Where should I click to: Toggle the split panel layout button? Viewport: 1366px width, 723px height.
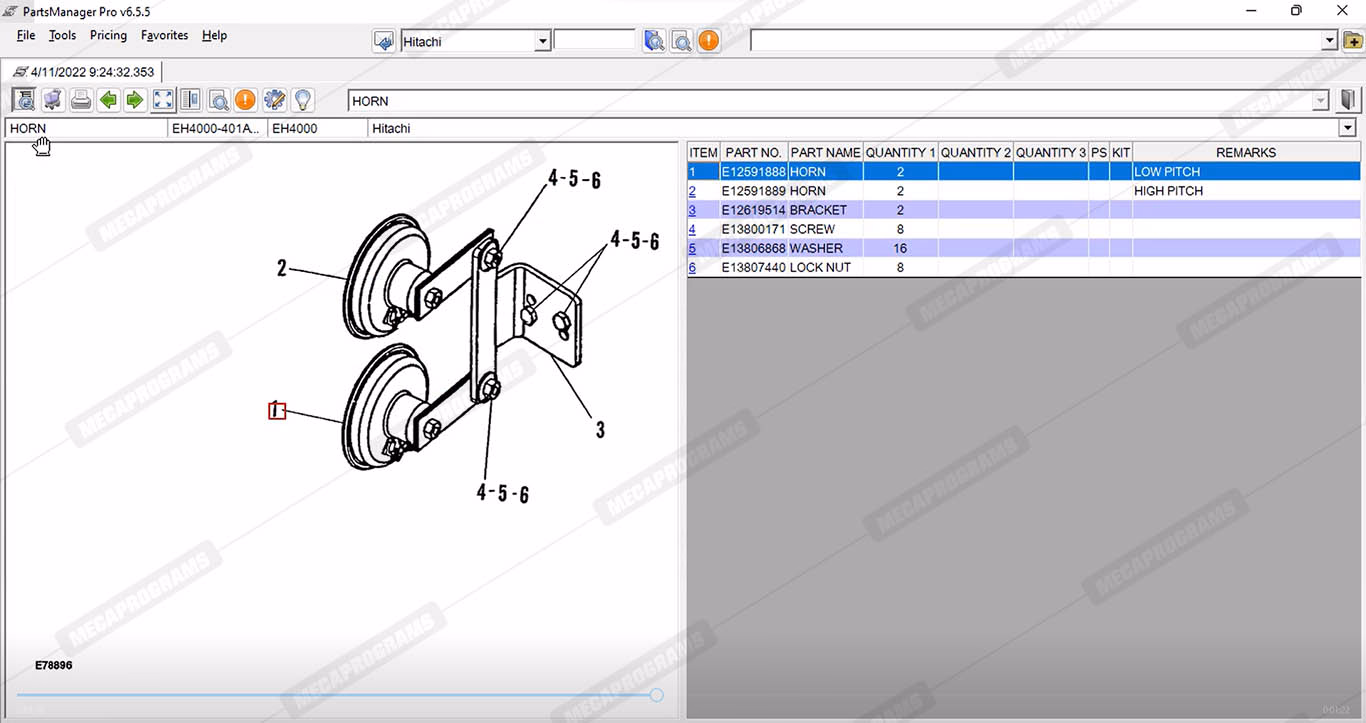click(190, 100)
